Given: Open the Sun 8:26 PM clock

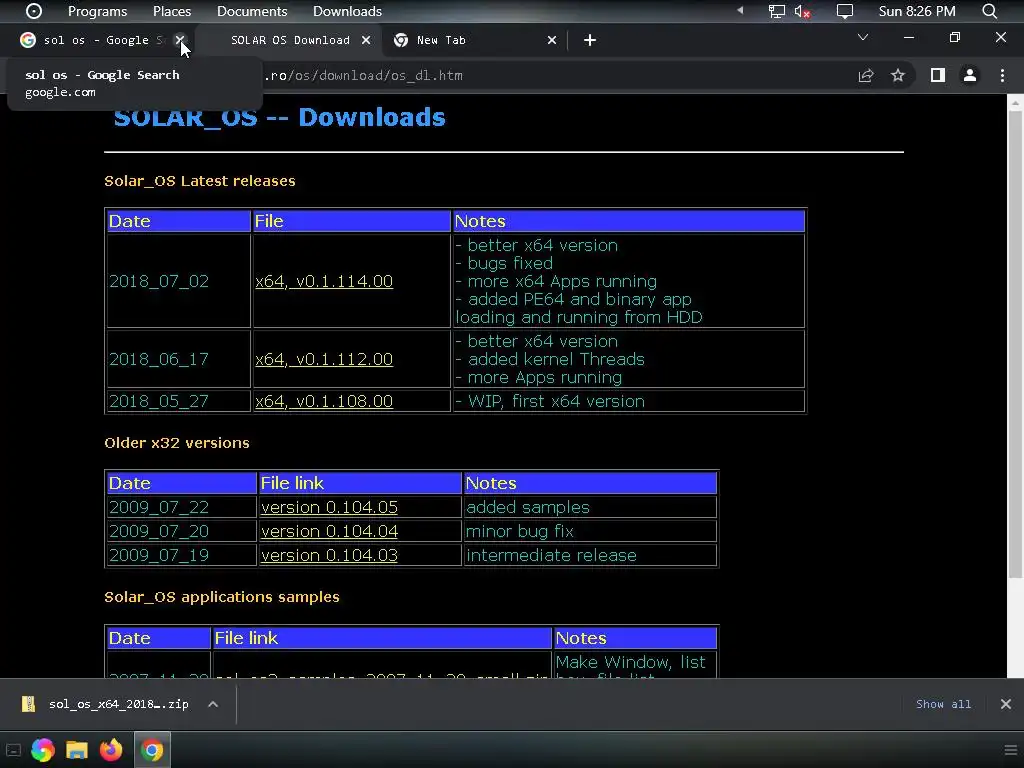Looking at the screenshot, I should pos(917,11).
